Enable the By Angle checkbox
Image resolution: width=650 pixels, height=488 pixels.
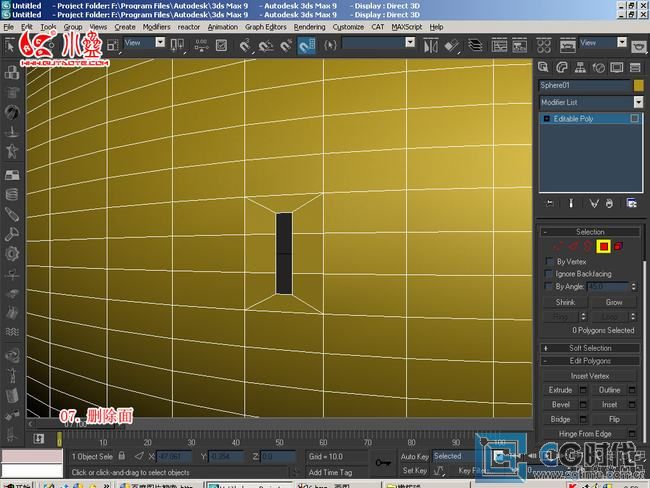[550, 286]
